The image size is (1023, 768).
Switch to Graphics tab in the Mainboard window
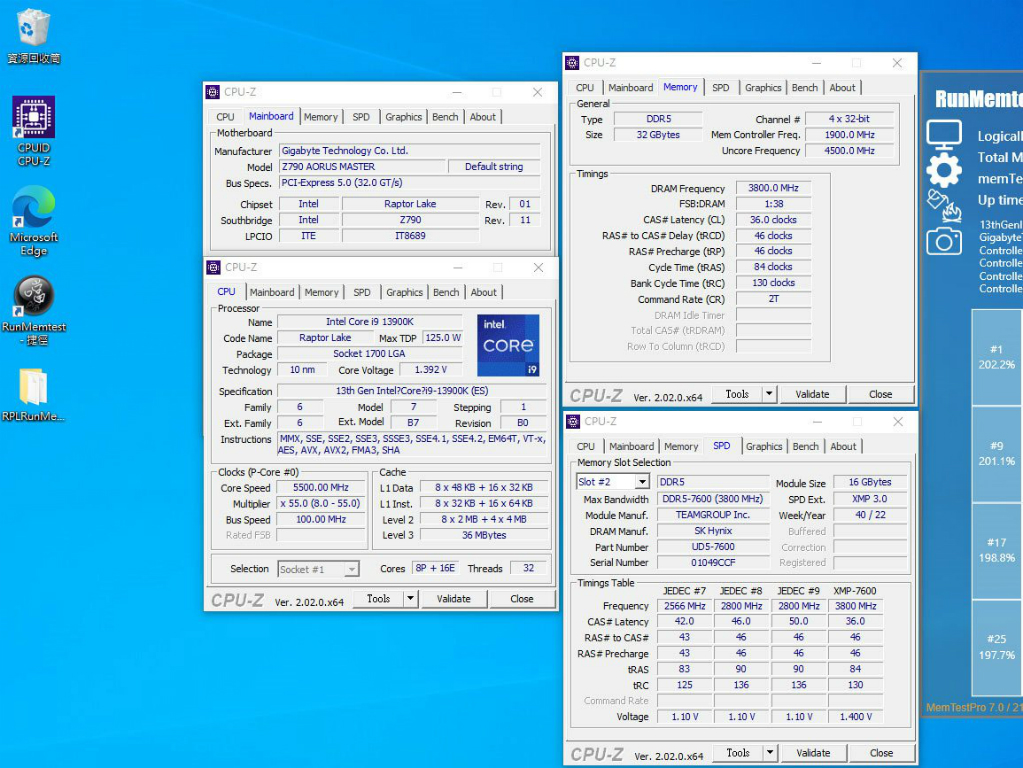click(x=403, y=117)
